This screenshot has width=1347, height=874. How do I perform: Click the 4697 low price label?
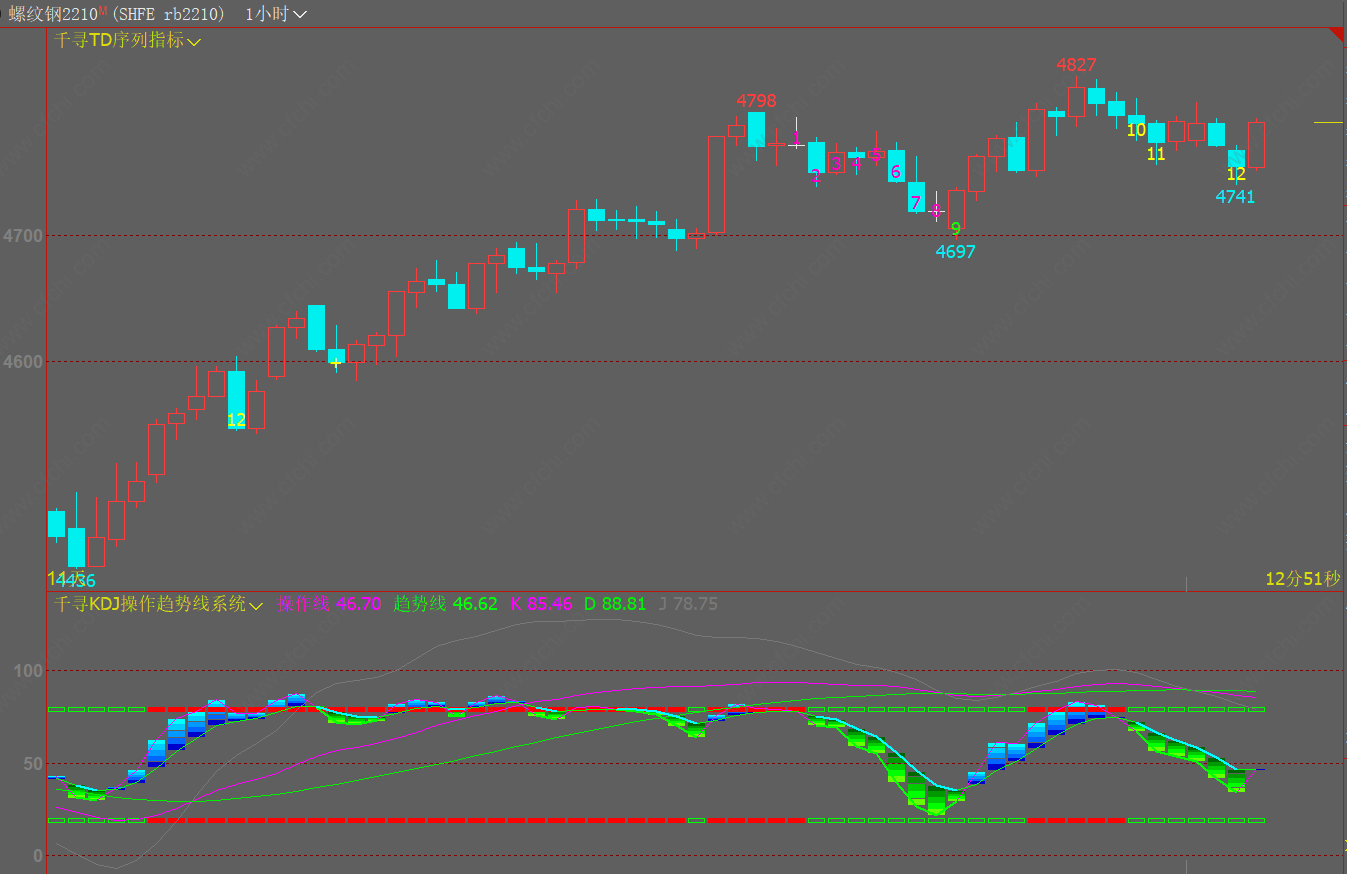(955, 252)
